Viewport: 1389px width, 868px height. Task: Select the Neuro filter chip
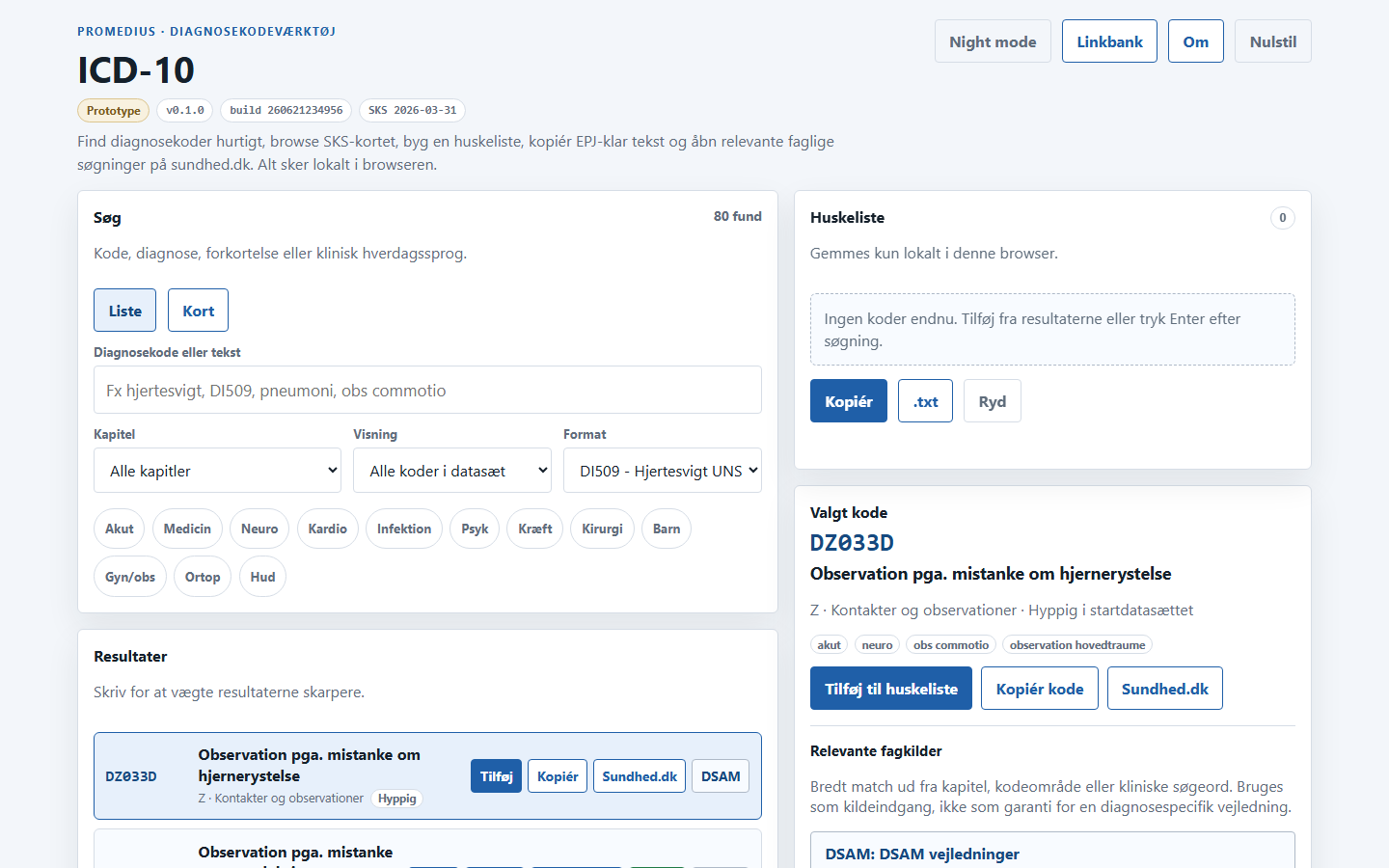[x=259, y=529]
